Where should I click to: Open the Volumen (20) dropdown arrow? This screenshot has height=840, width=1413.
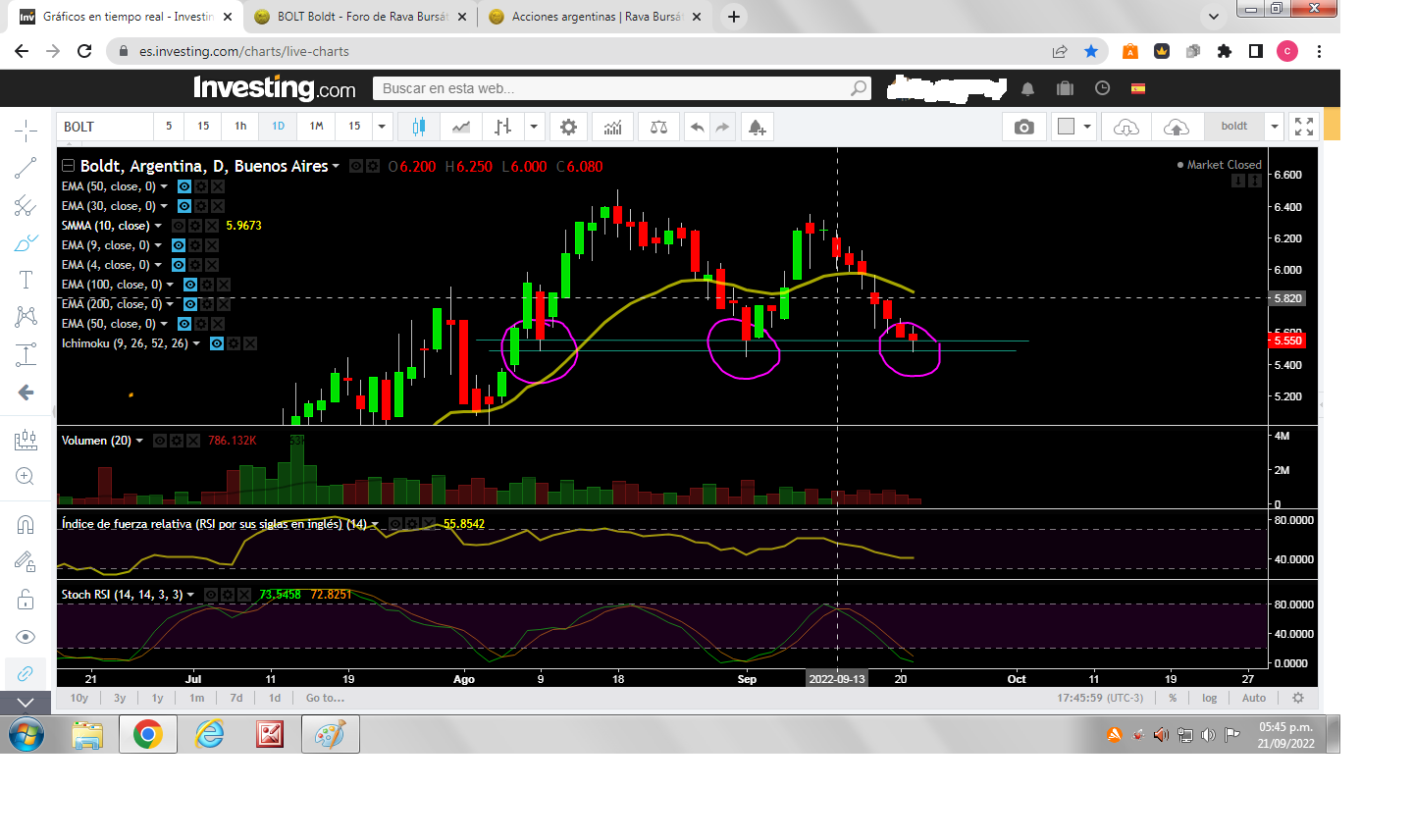[139, 441]
